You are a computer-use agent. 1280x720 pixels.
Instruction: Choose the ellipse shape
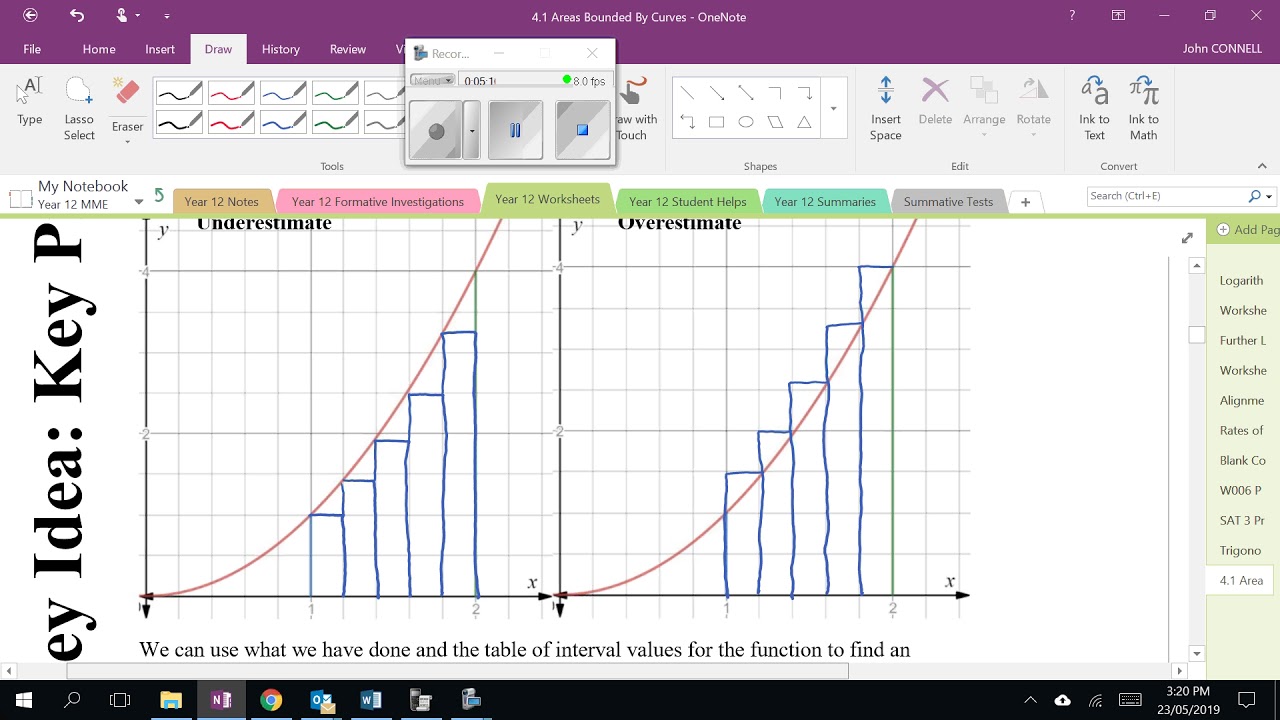(746, 122)
